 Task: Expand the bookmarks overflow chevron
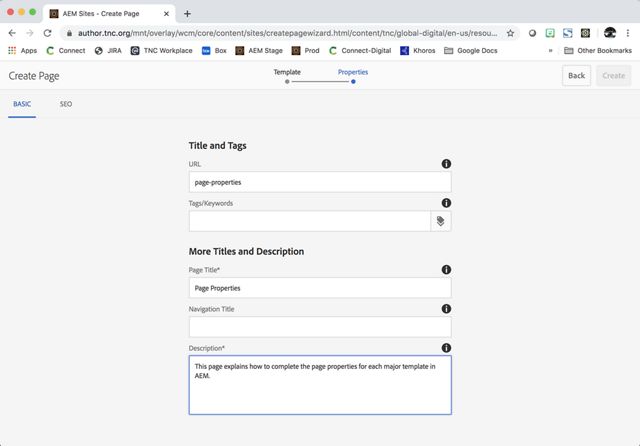[550, 50]
